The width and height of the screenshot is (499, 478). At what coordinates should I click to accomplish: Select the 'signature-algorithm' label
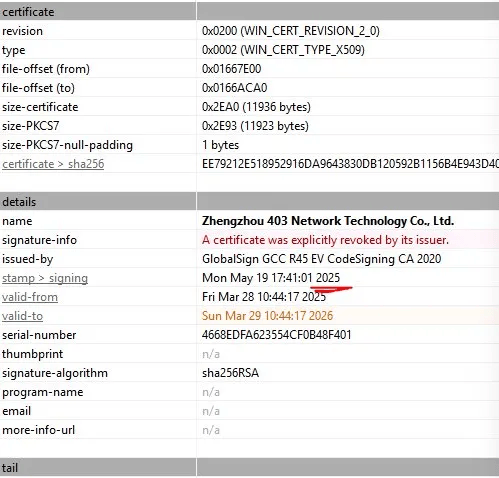(x=55, y=373)
